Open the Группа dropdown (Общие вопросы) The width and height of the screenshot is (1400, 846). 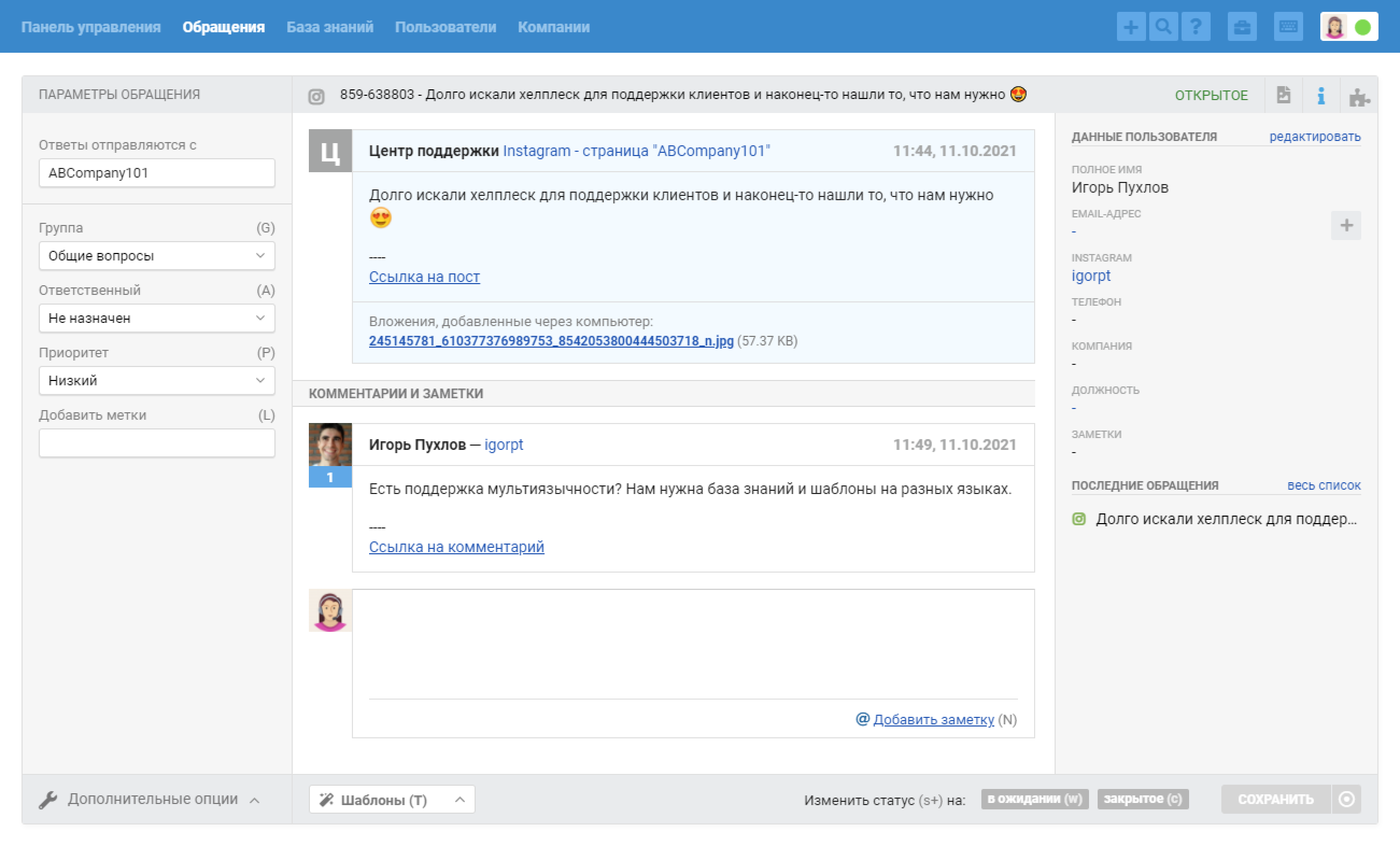[x=157, y=256]
